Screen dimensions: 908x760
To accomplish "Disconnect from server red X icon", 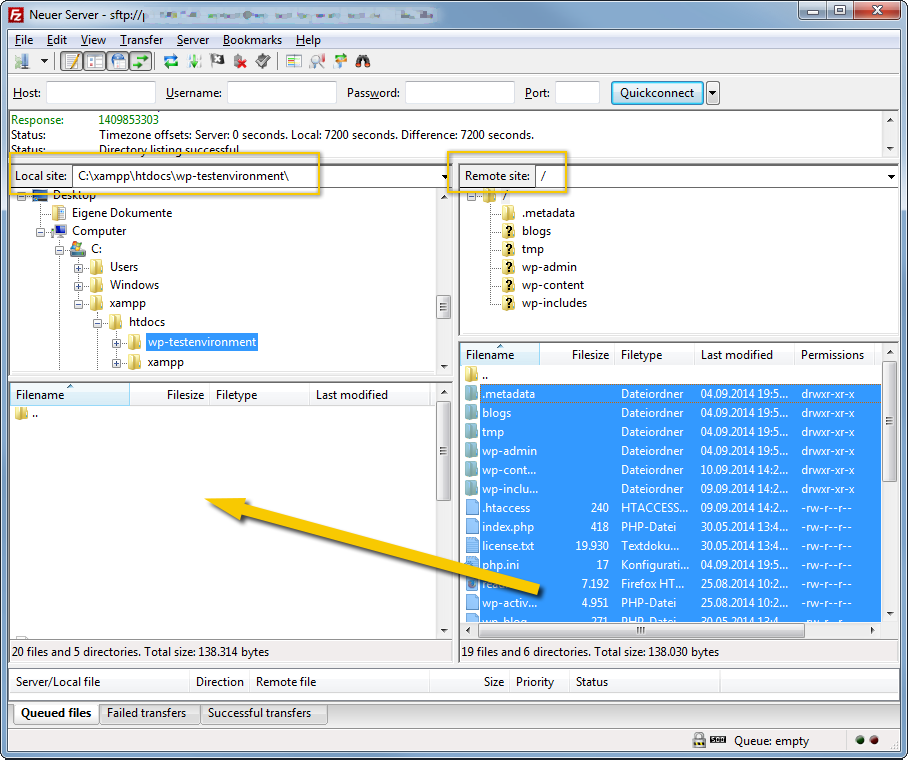I will coord(240,61).
